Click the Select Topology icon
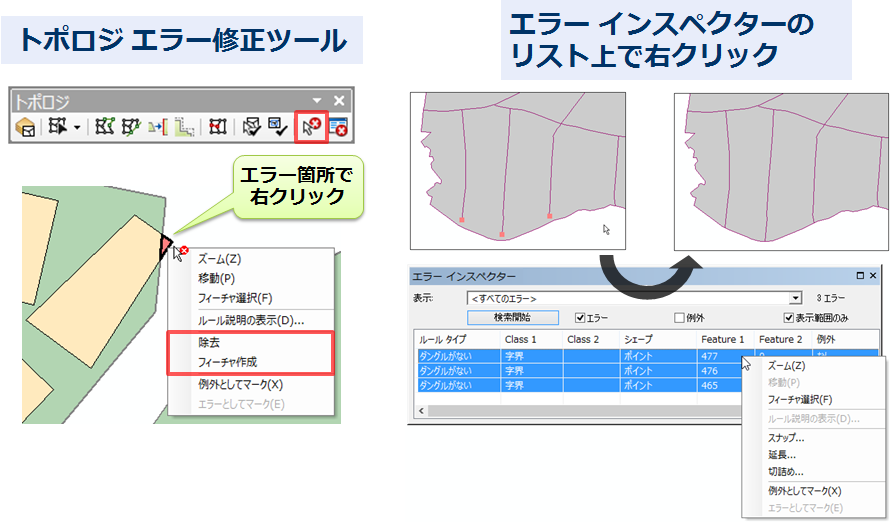890x522 pixels. pos(26,127)
